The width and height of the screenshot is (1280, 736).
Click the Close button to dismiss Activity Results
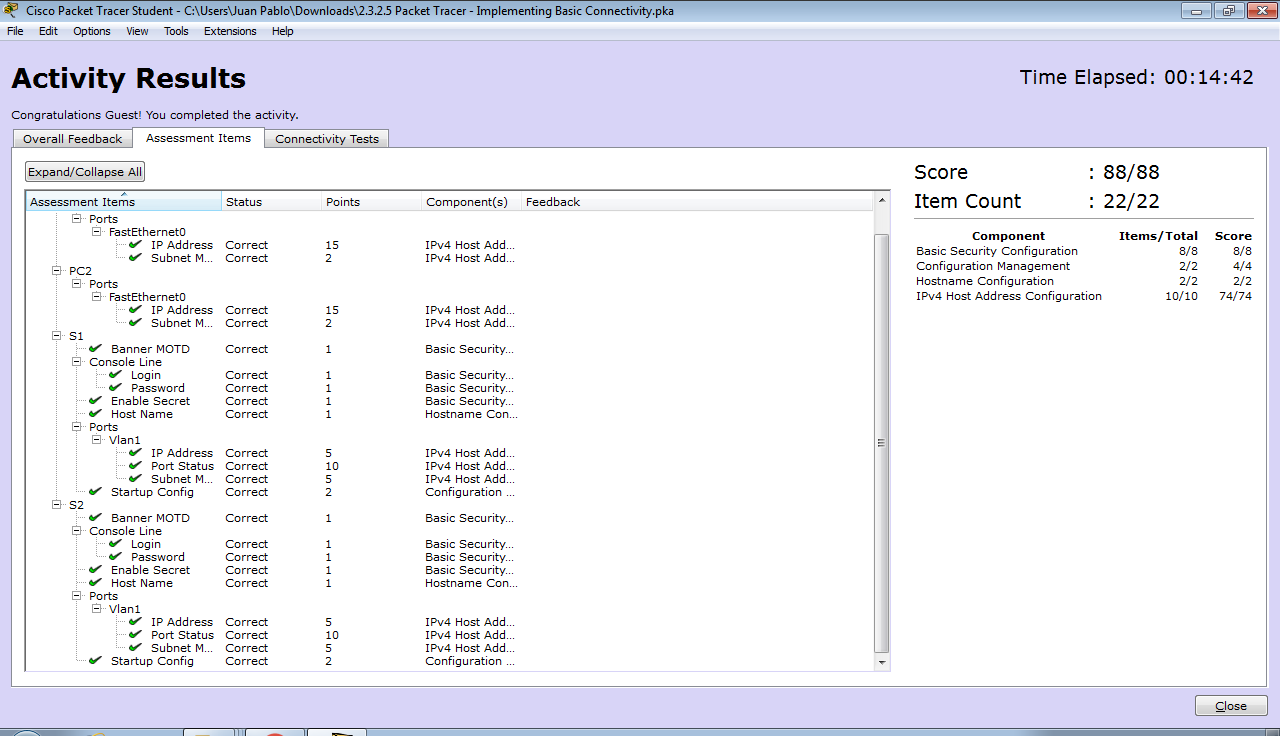click(1230, 705)
